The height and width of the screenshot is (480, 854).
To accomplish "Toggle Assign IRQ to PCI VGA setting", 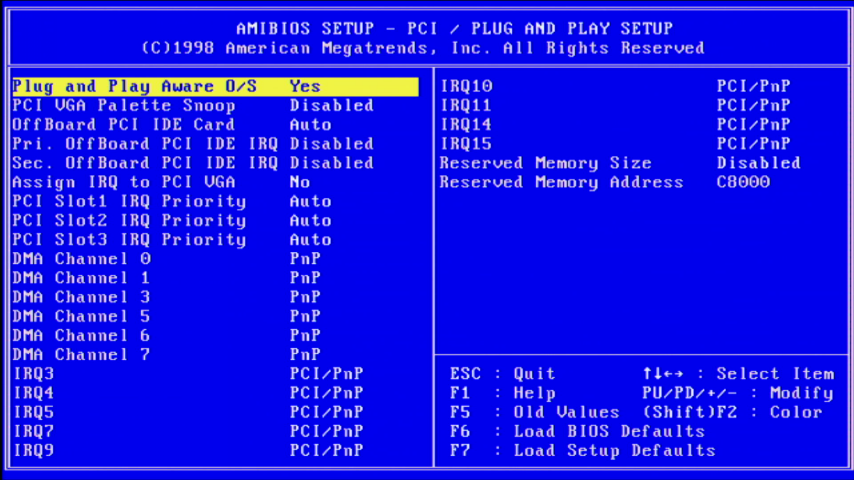I will [300, 182].
